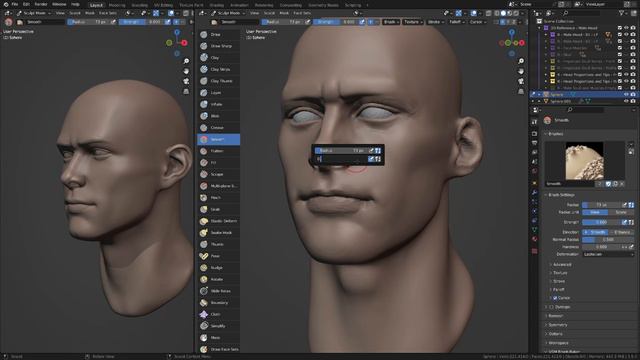Select the Mask brush

218,338
